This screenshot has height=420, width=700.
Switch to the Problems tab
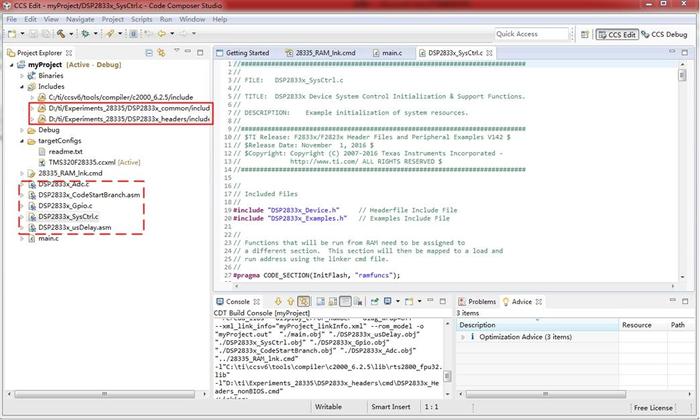(x=481, y=301)
